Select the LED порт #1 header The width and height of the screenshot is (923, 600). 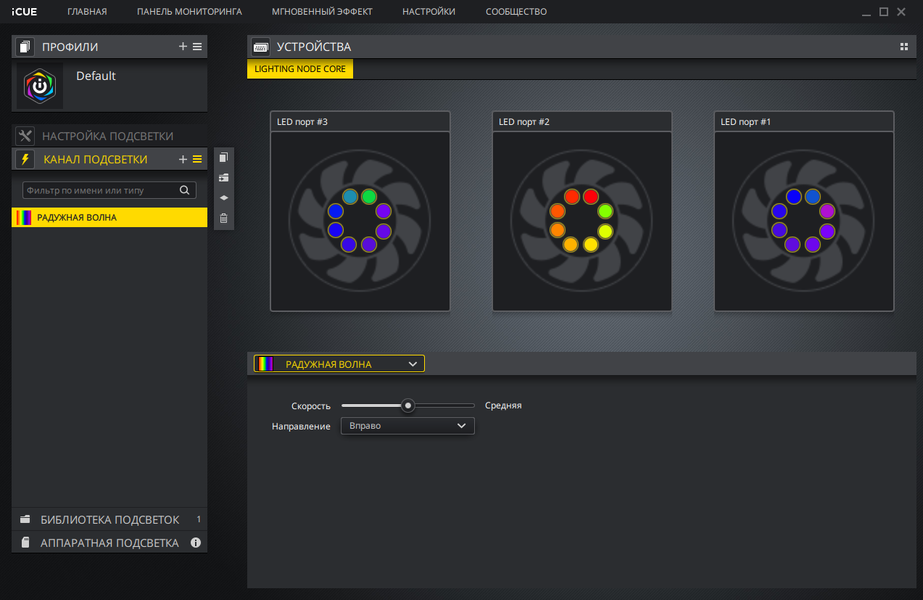click(x=804, y=122)
